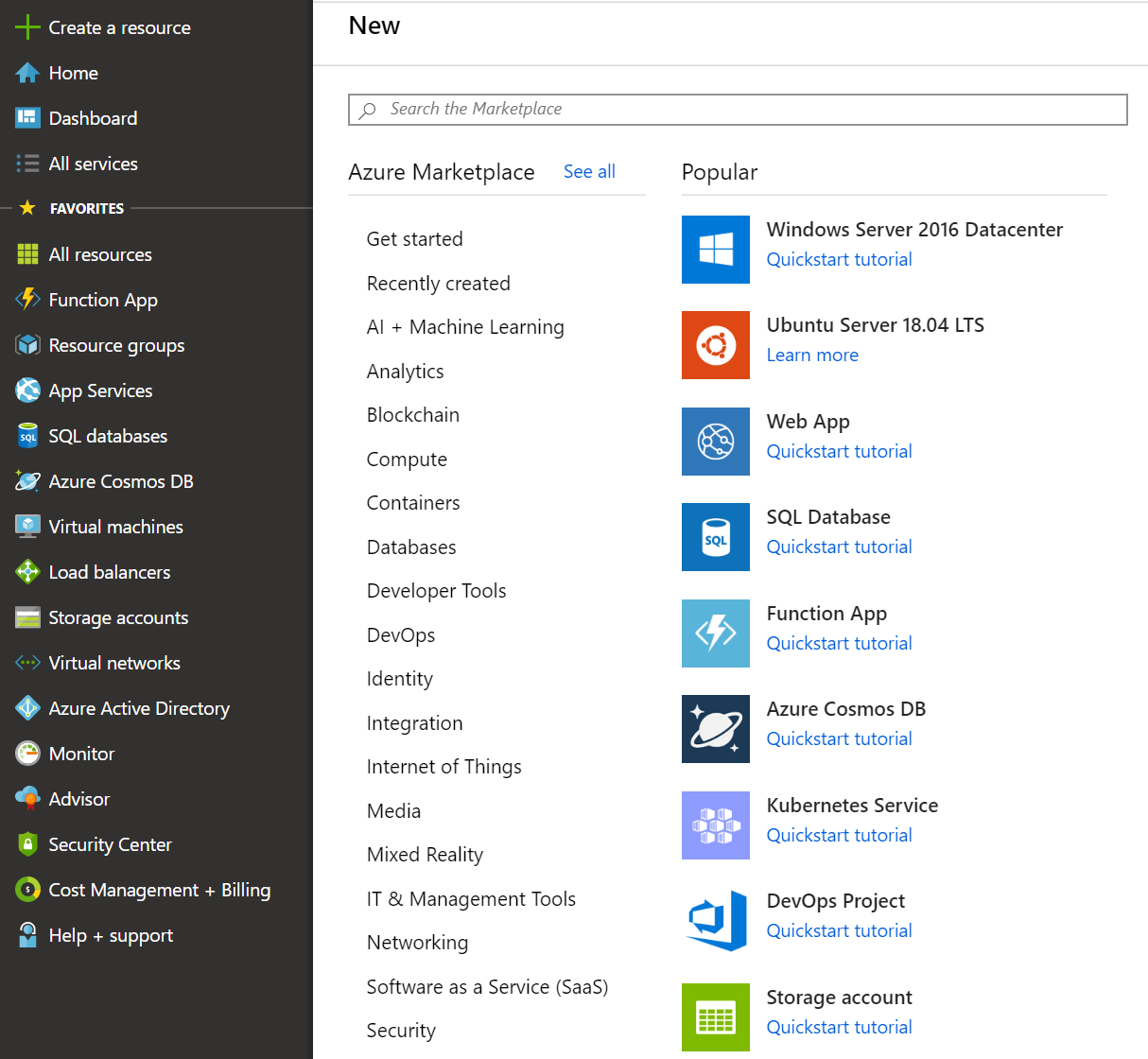Click the SQL databases icon in sidebar
Image resolution: width=1148 pixels, height=1059 pixels.
tap(28, 436)
